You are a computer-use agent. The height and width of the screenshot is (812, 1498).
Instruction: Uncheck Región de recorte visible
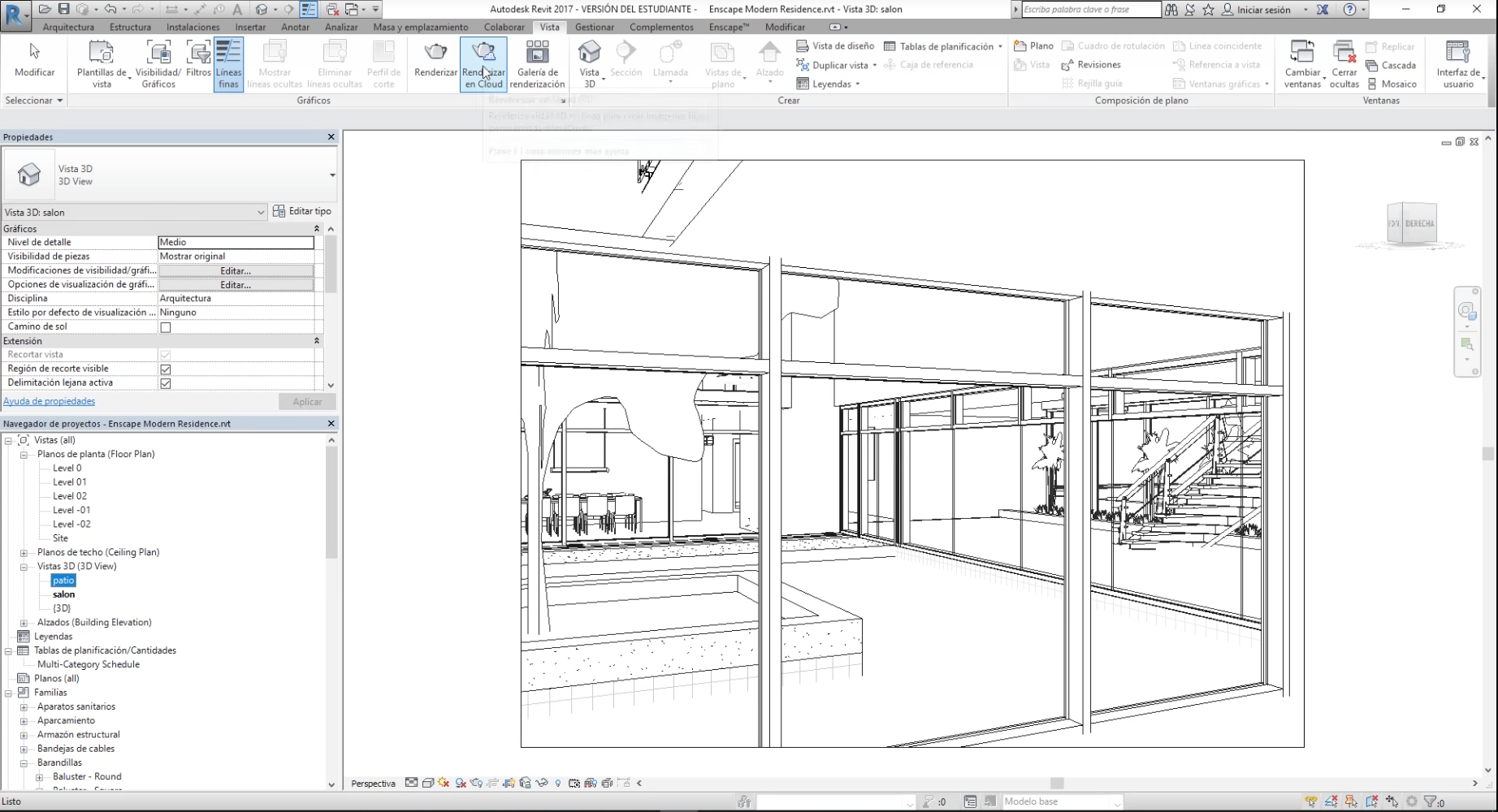click(166, 369)
